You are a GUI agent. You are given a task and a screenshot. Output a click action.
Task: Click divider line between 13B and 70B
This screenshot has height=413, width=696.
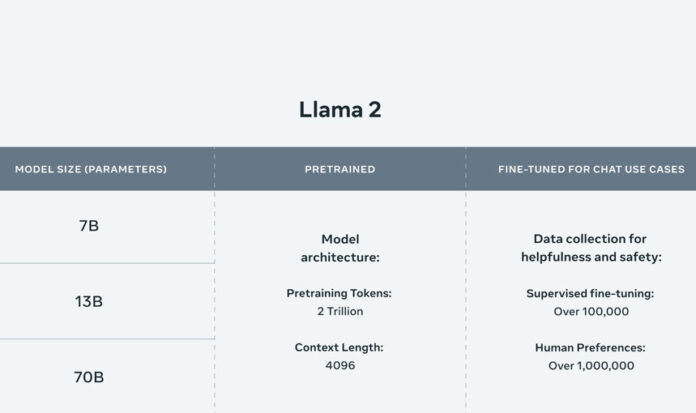(x=107, y=339)
